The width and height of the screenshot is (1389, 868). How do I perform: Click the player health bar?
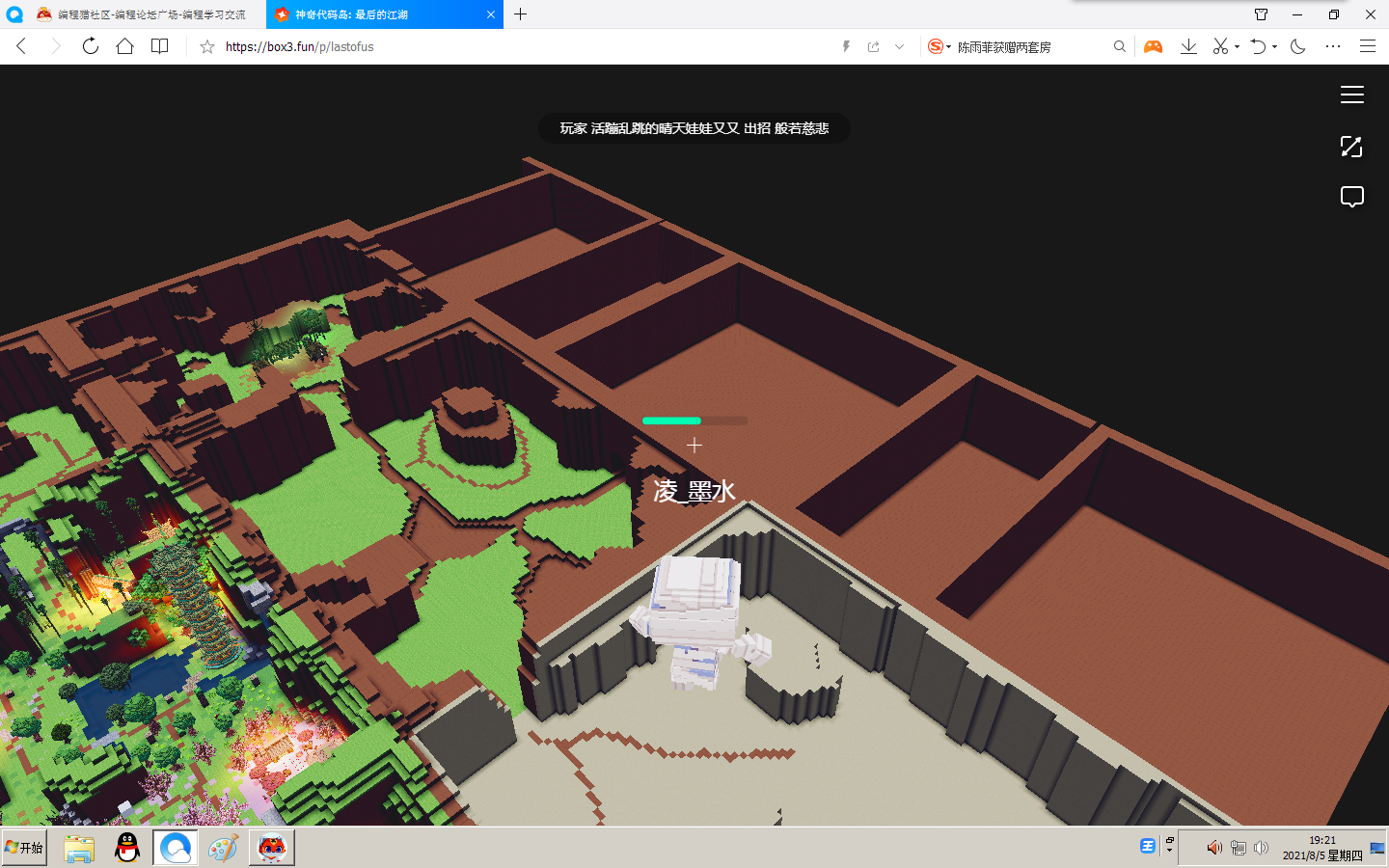click(694, 420)
